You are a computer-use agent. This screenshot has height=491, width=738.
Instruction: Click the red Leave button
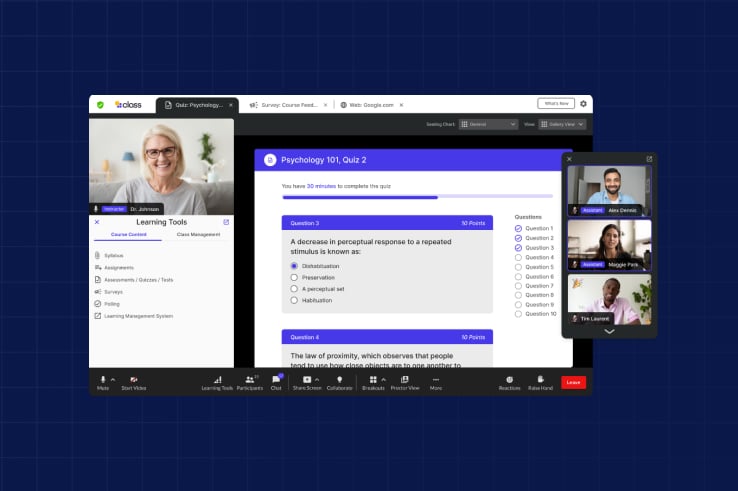tap(573, 382)
